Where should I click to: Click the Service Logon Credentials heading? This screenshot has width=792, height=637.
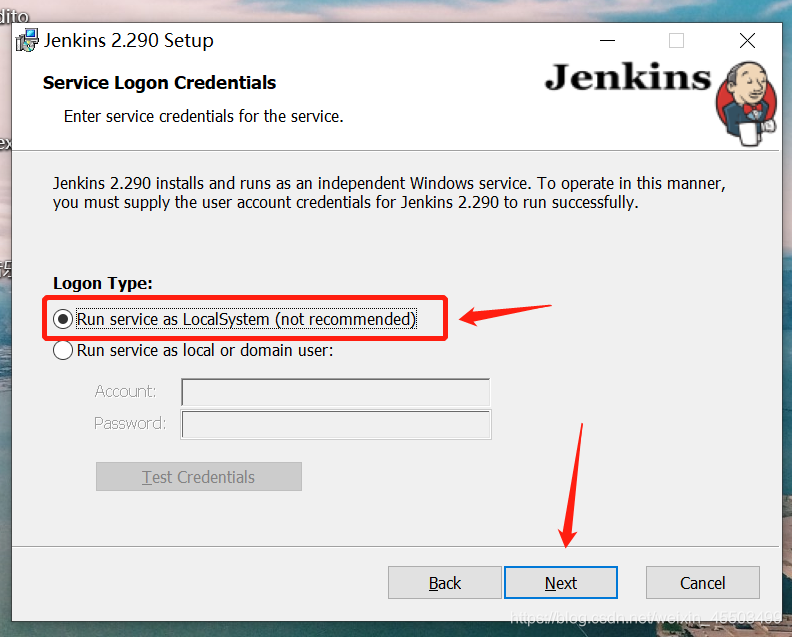(159, 82)
